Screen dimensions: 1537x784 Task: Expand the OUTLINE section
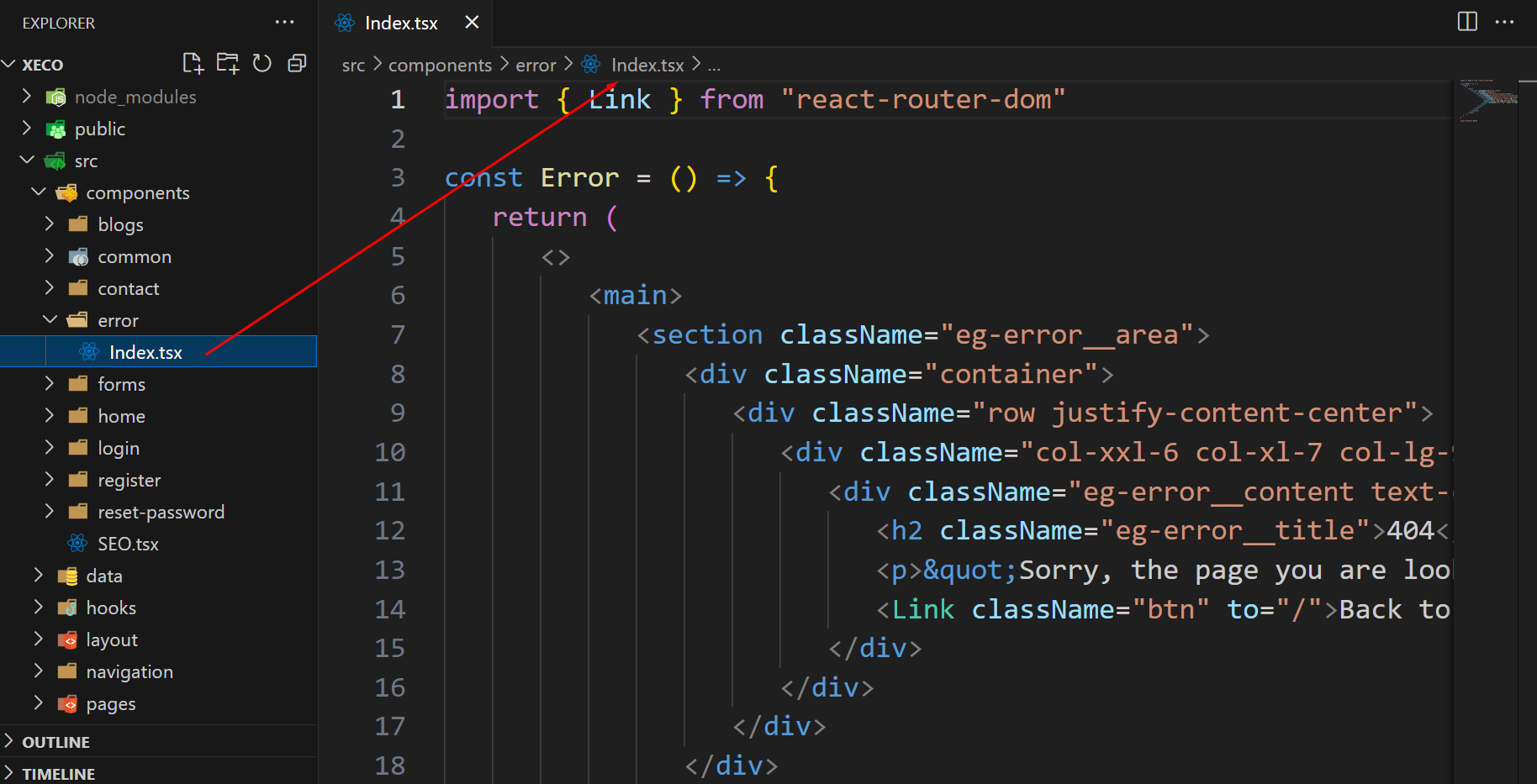(9, 741)
